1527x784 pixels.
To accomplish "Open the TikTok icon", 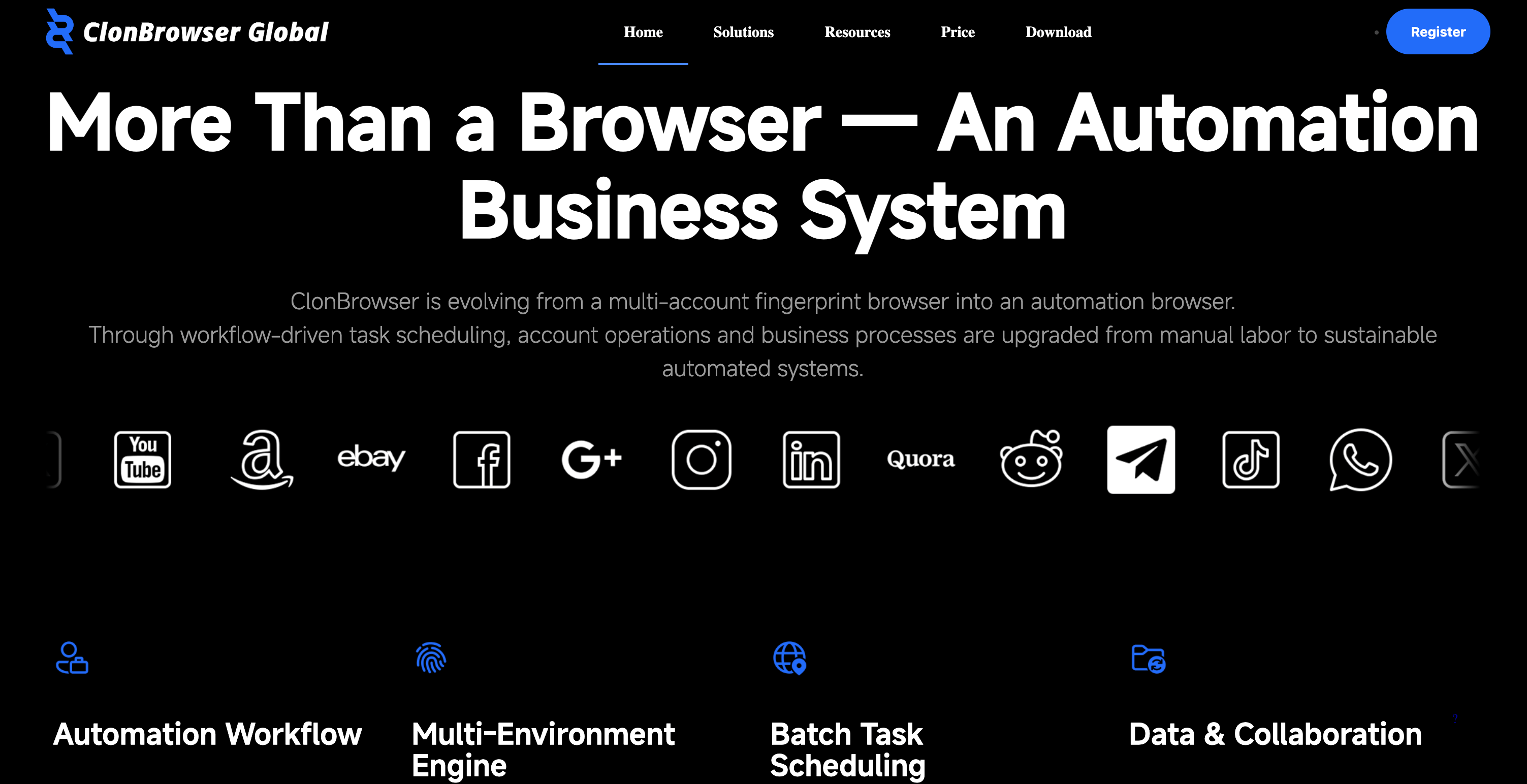I will tap(1251, 459).
